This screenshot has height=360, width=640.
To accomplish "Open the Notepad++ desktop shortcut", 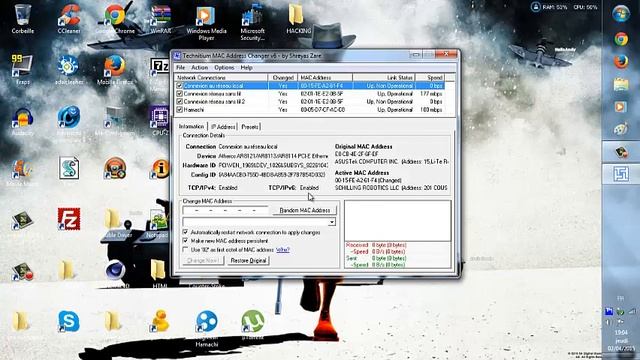I will click(159, 224).
